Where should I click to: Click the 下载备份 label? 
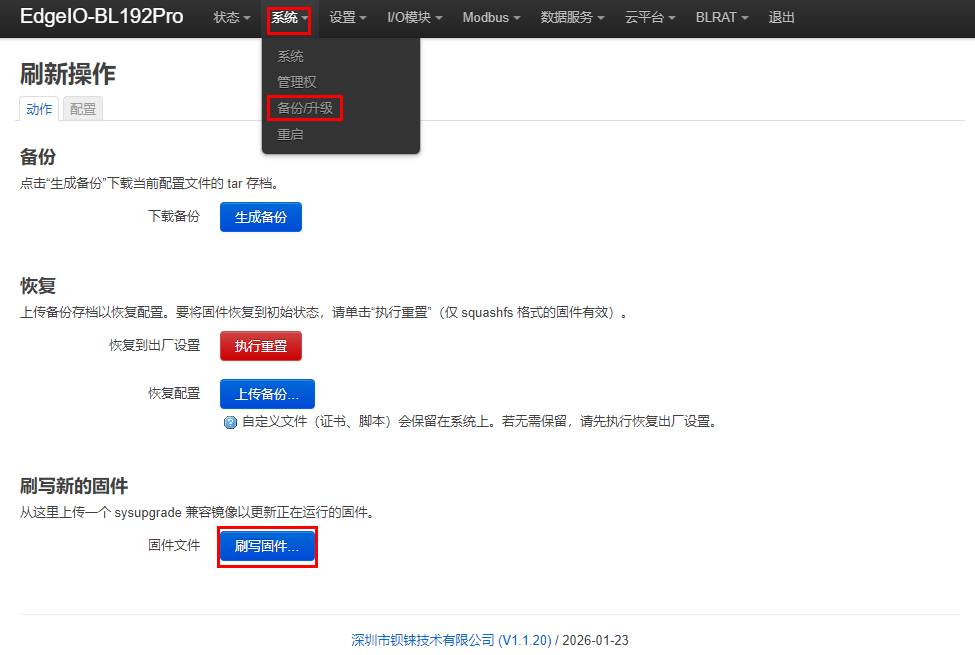(174, 216)
